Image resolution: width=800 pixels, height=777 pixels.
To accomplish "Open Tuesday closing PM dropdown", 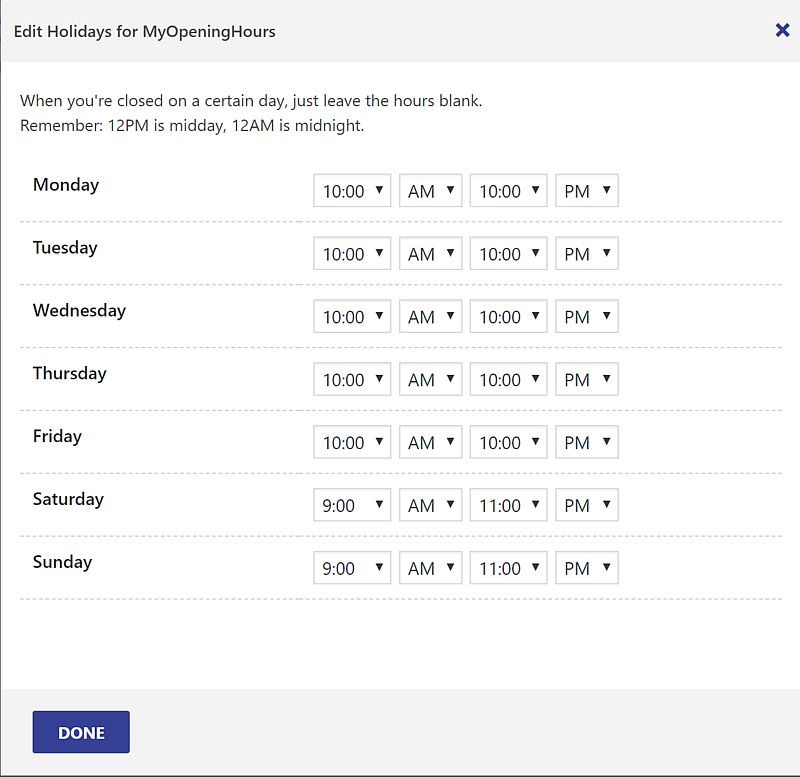I will (587, 253).
